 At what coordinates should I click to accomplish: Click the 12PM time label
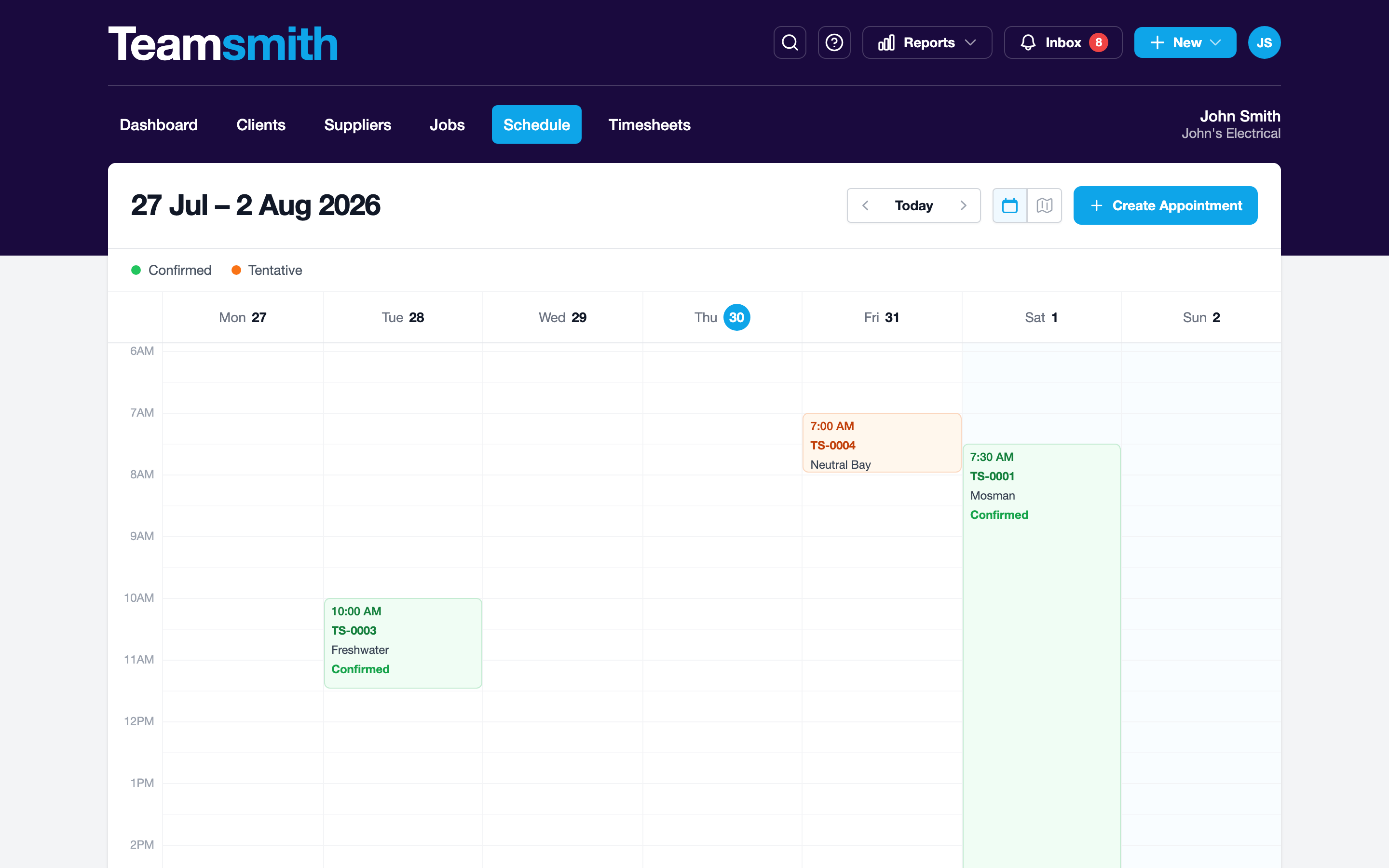click(x=139, y=721)
